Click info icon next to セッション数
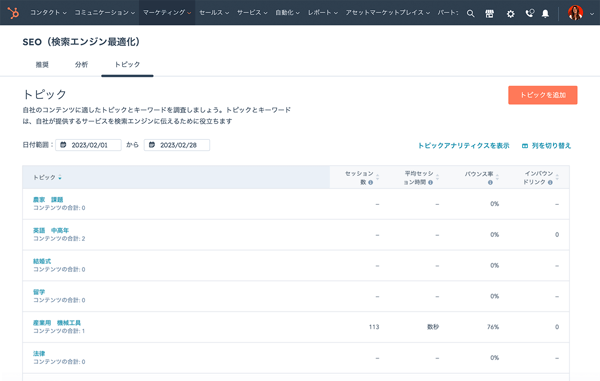The image size is (600, 381). (x=370, y=182)
